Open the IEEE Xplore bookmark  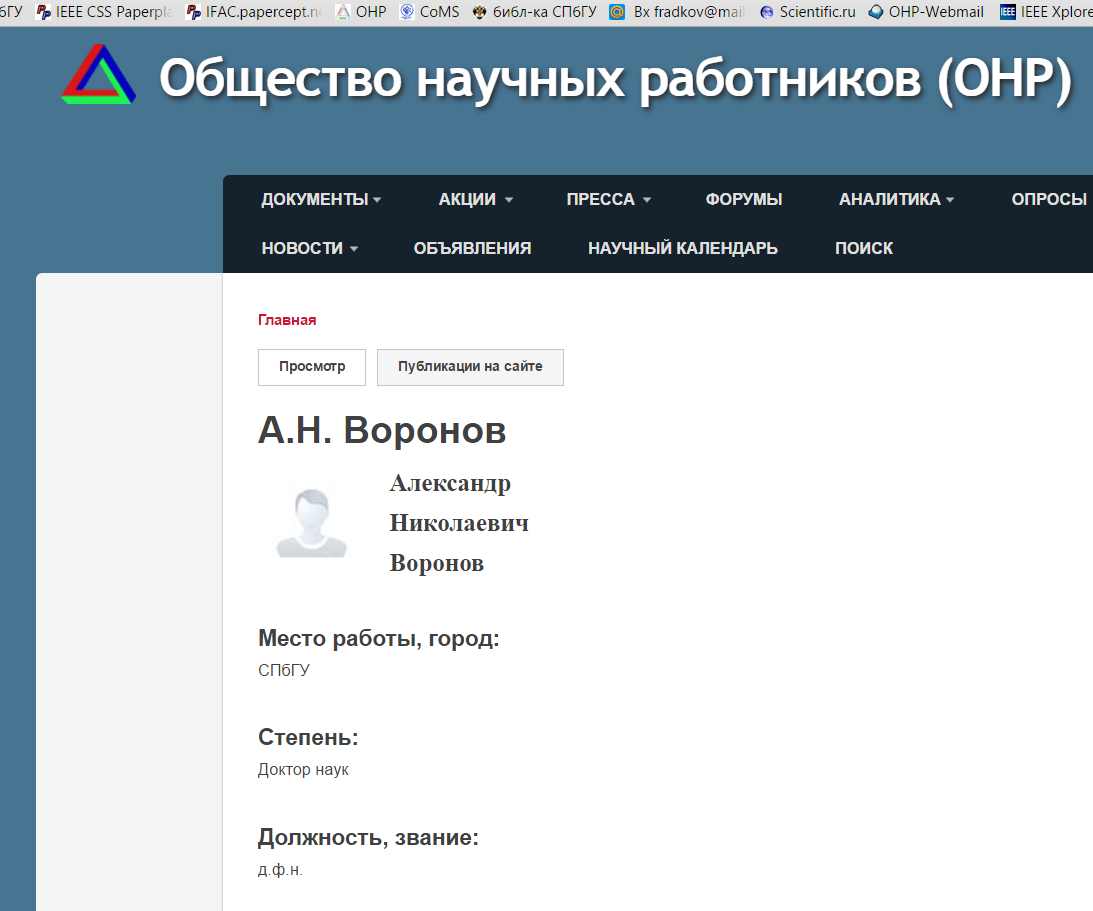[1046, 12]
